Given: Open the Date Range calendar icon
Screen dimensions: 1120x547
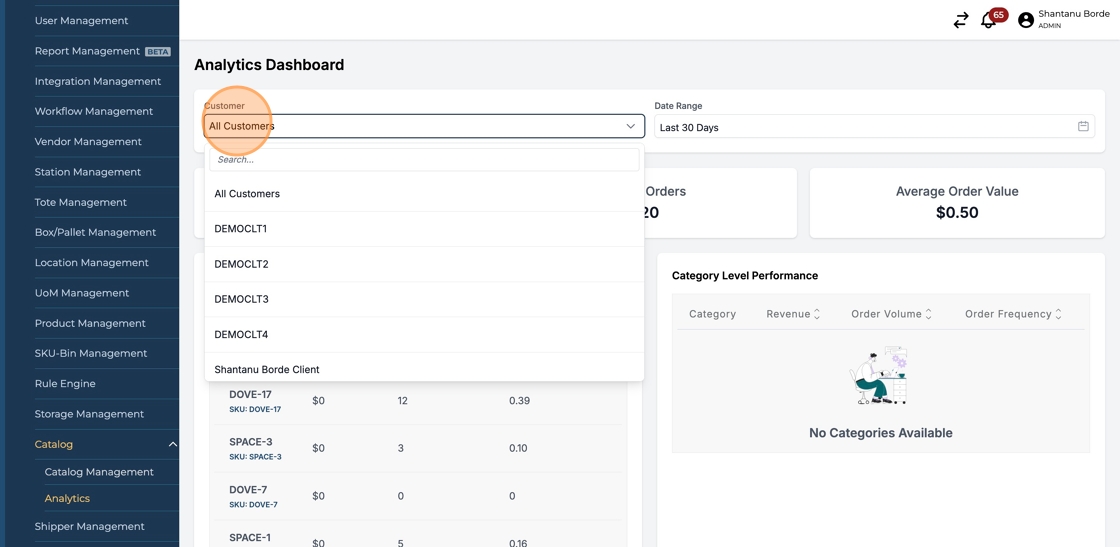Looking at the screenshot, I should (1083, 127).
